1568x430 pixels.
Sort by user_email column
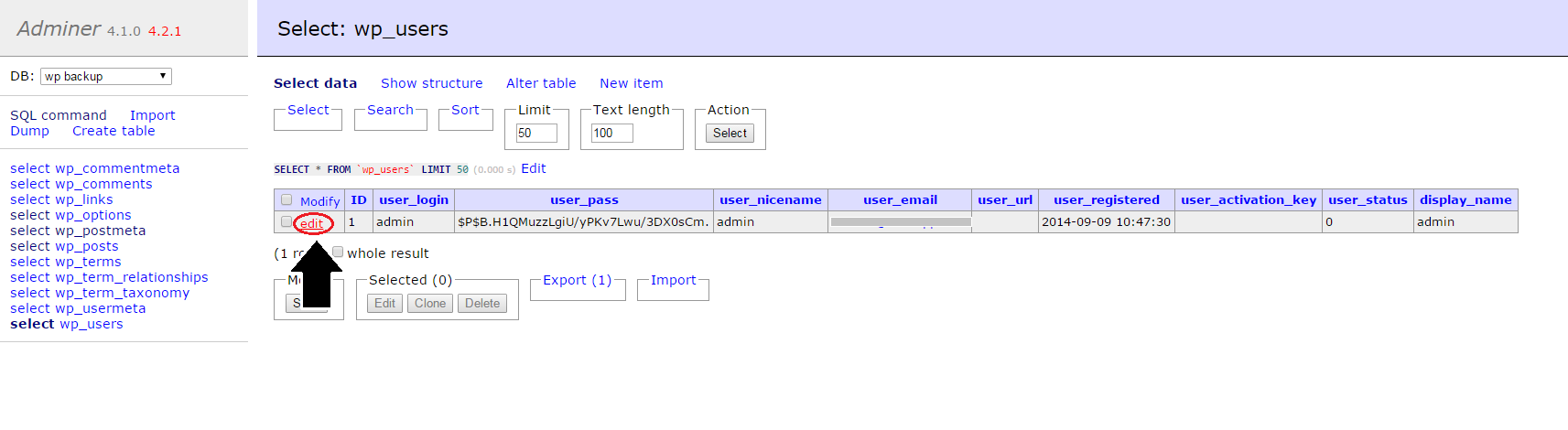[x=900, y=199]
